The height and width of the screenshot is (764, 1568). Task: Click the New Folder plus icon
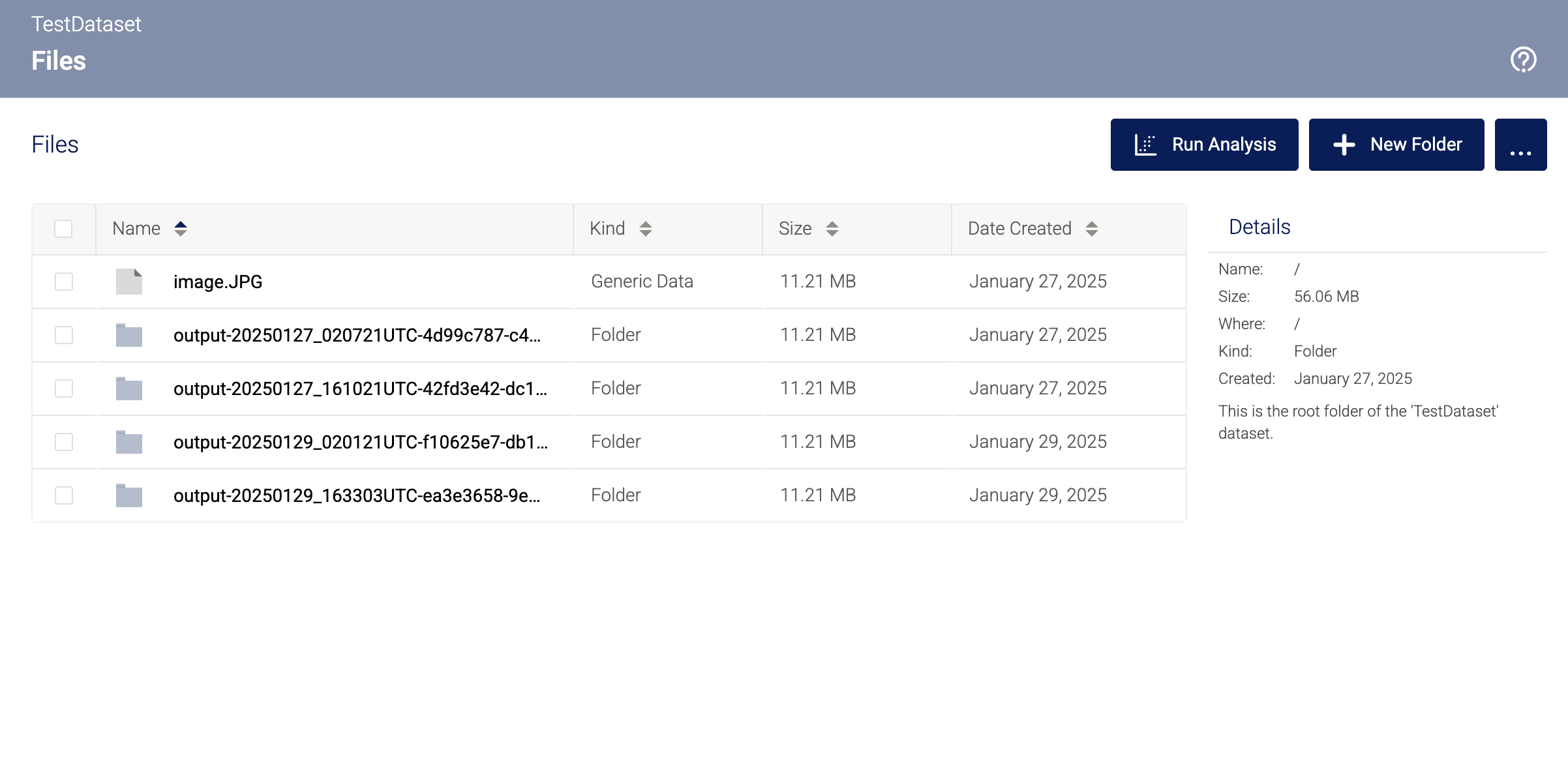pos(1345,144)
